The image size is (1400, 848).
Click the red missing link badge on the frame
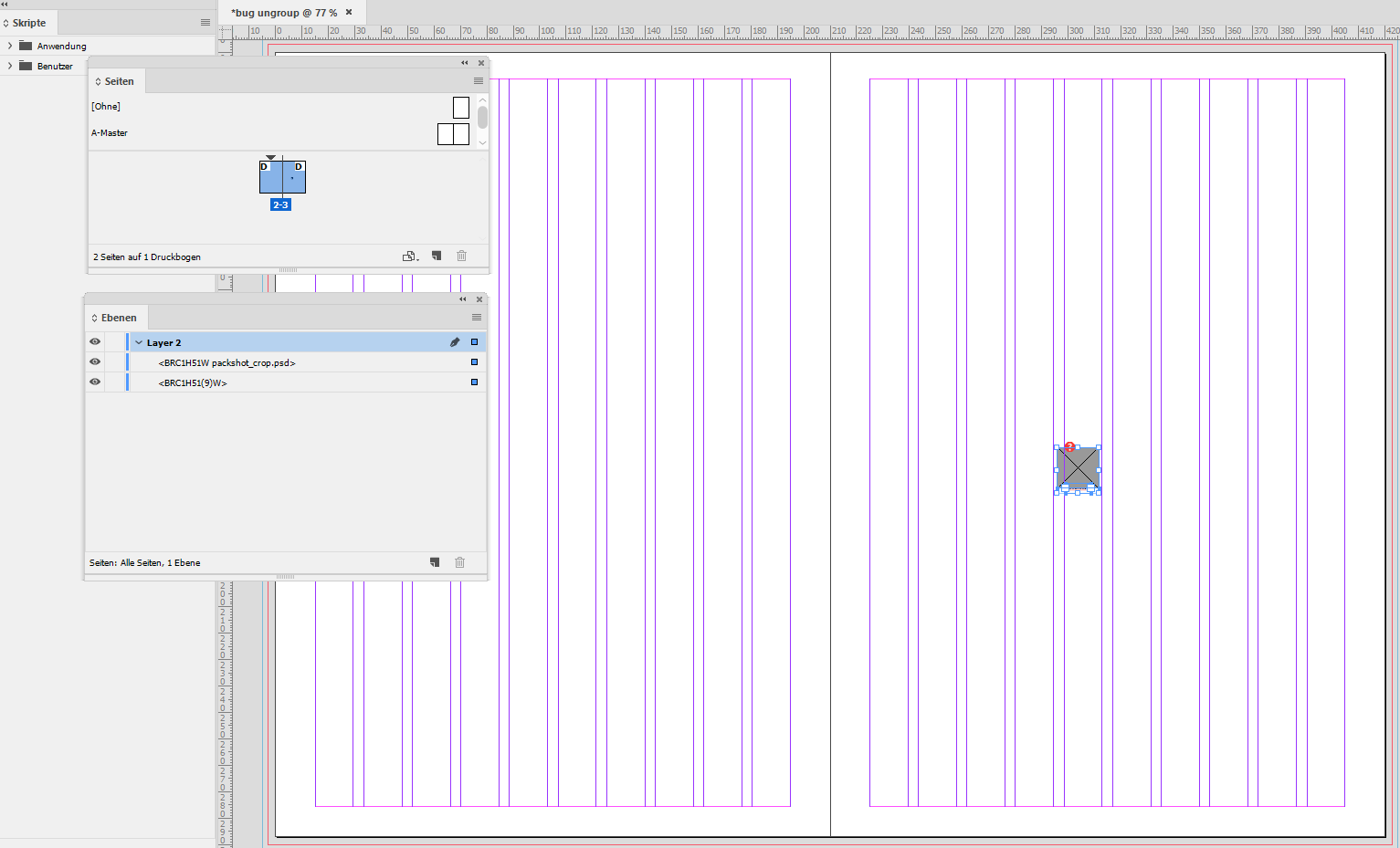[x=1068, y=446]
